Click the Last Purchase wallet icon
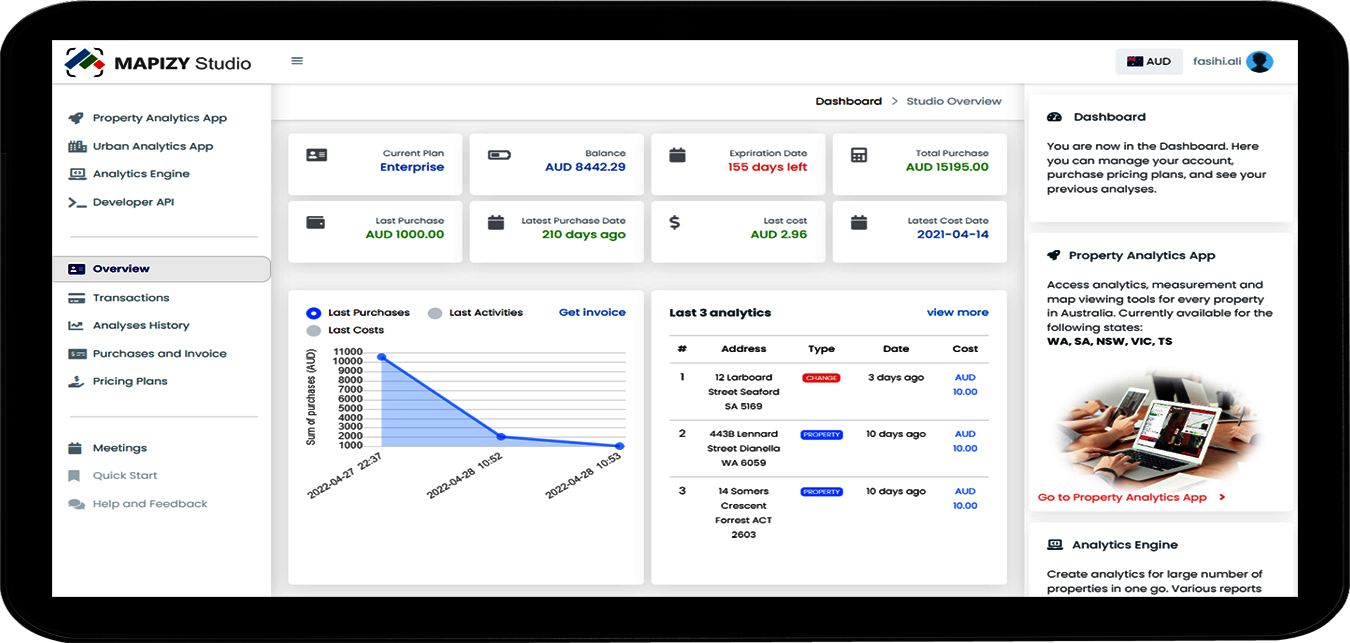 coord(316,223)
